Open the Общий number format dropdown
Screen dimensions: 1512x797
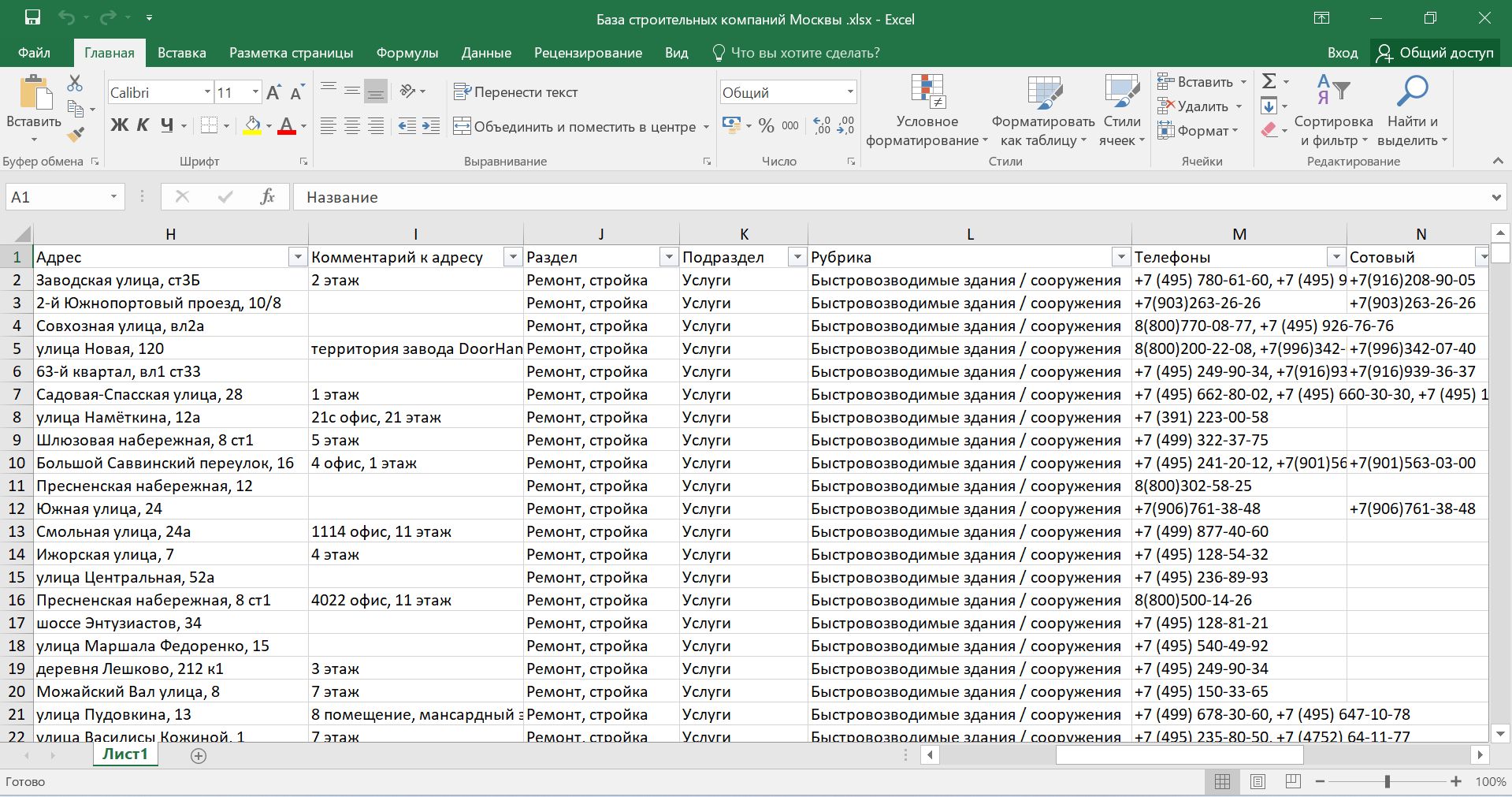click(850, 92)
